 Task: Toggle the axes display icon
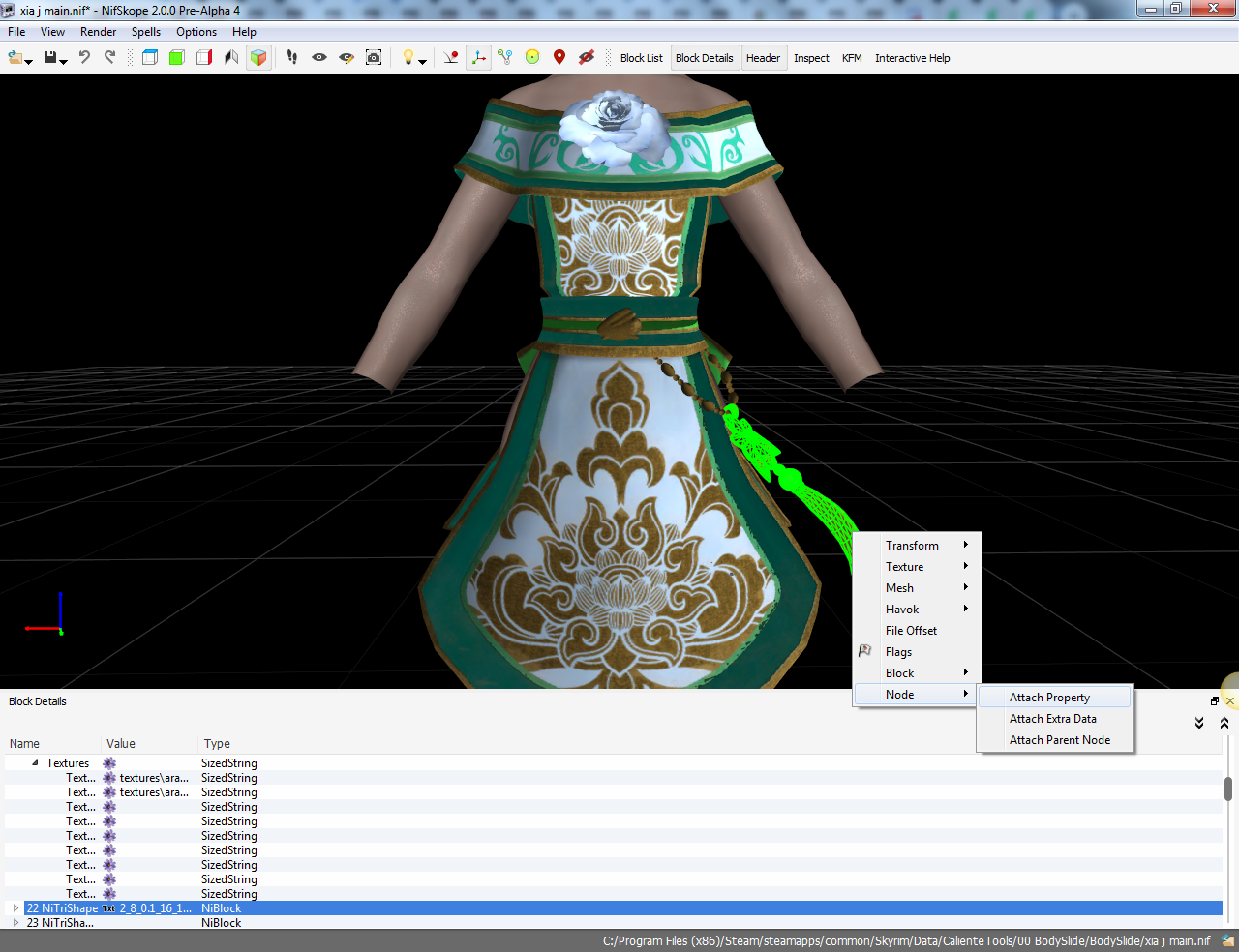(478, 58)
